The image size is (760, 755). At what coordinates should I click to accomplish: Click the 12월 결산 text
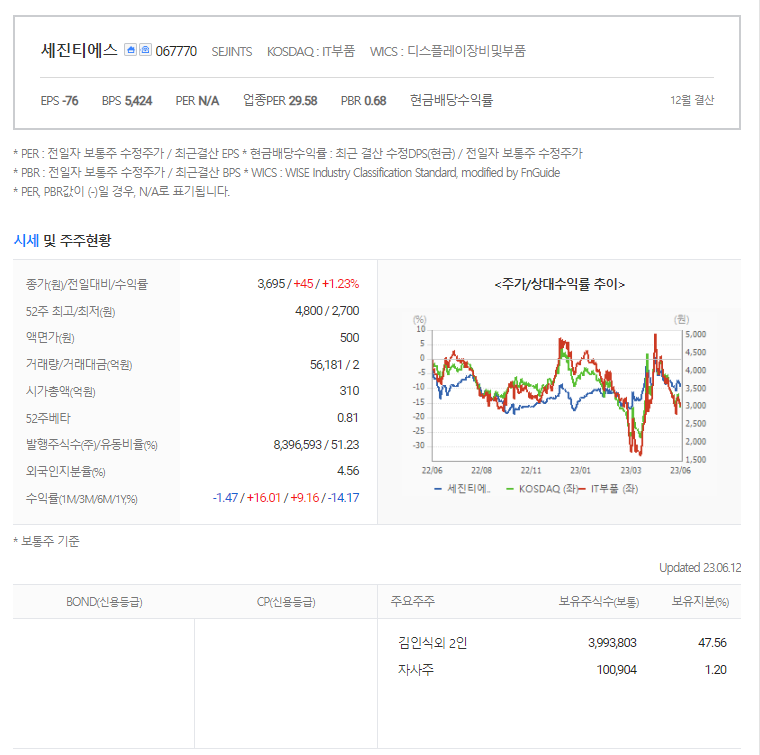(x=692, y=100)
